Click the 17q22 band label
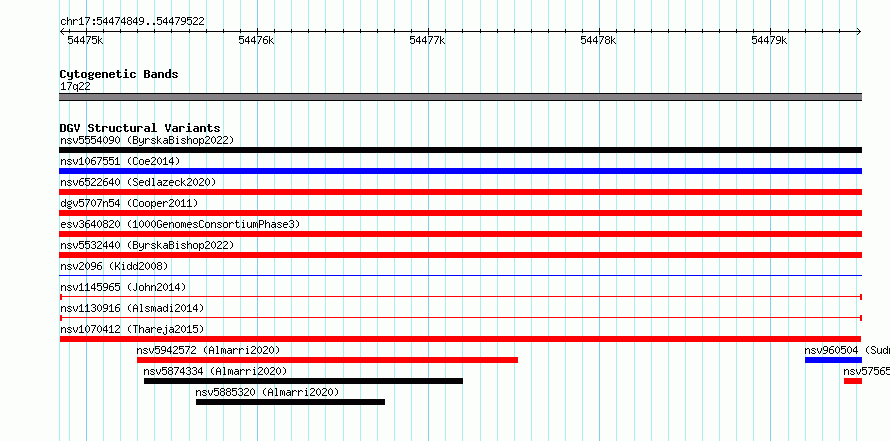890x441 pixels. (75, 87)
